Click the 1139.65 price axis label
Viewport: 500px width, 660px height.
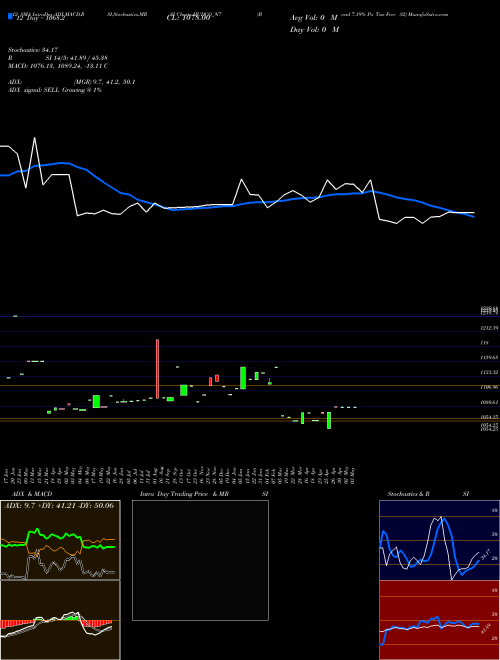click(x=489, y=357)
